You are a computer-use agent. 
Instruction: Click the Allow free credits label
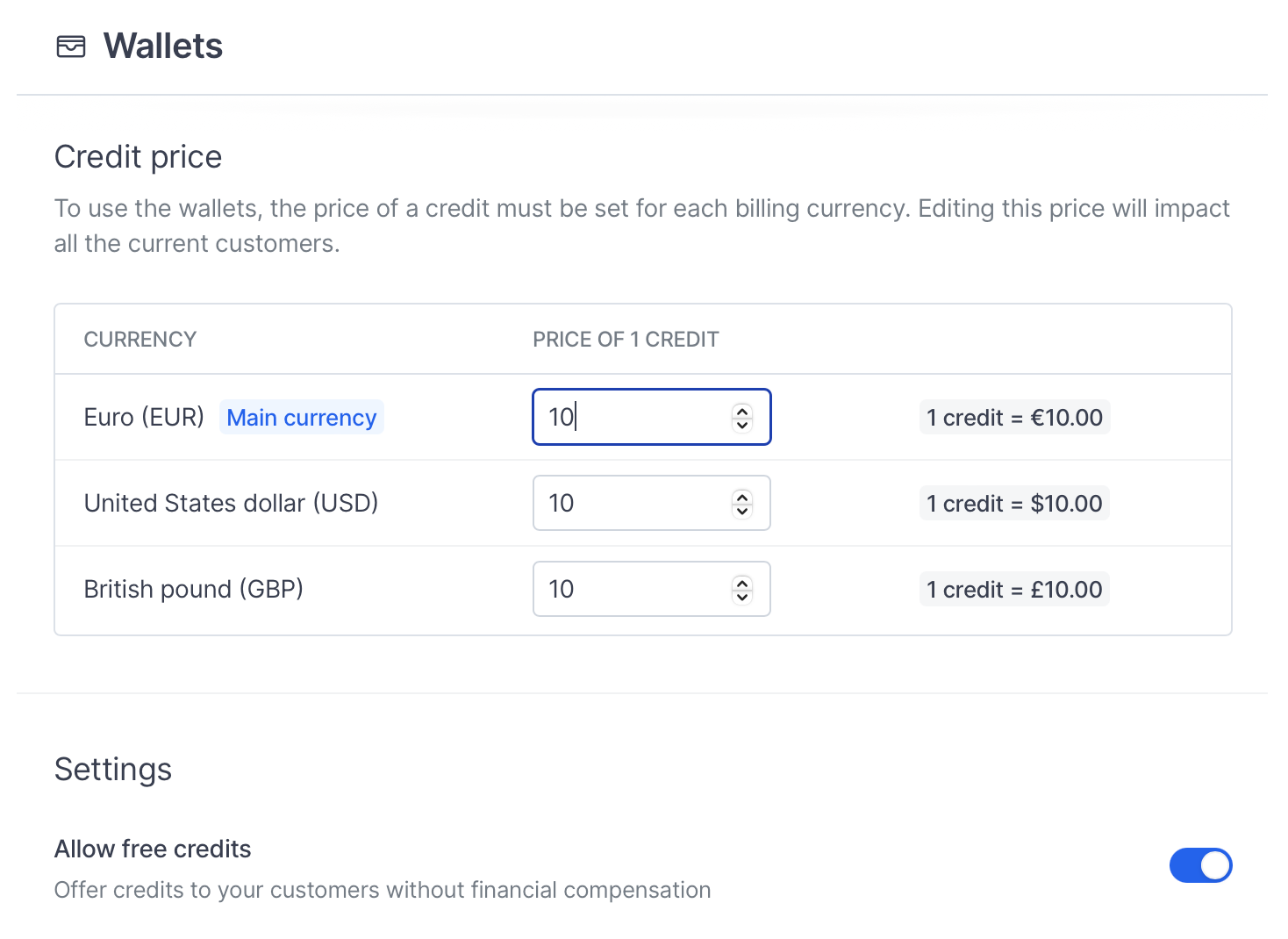[x=153, y=849]
